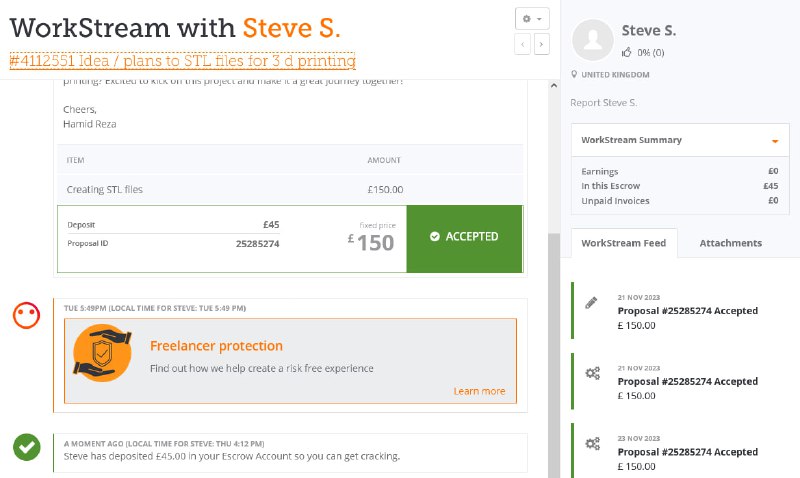Image resolution: width=800 pixels, height=478 pixels.
Task: Switch to the Attachments tab
Action: point(731,243)
